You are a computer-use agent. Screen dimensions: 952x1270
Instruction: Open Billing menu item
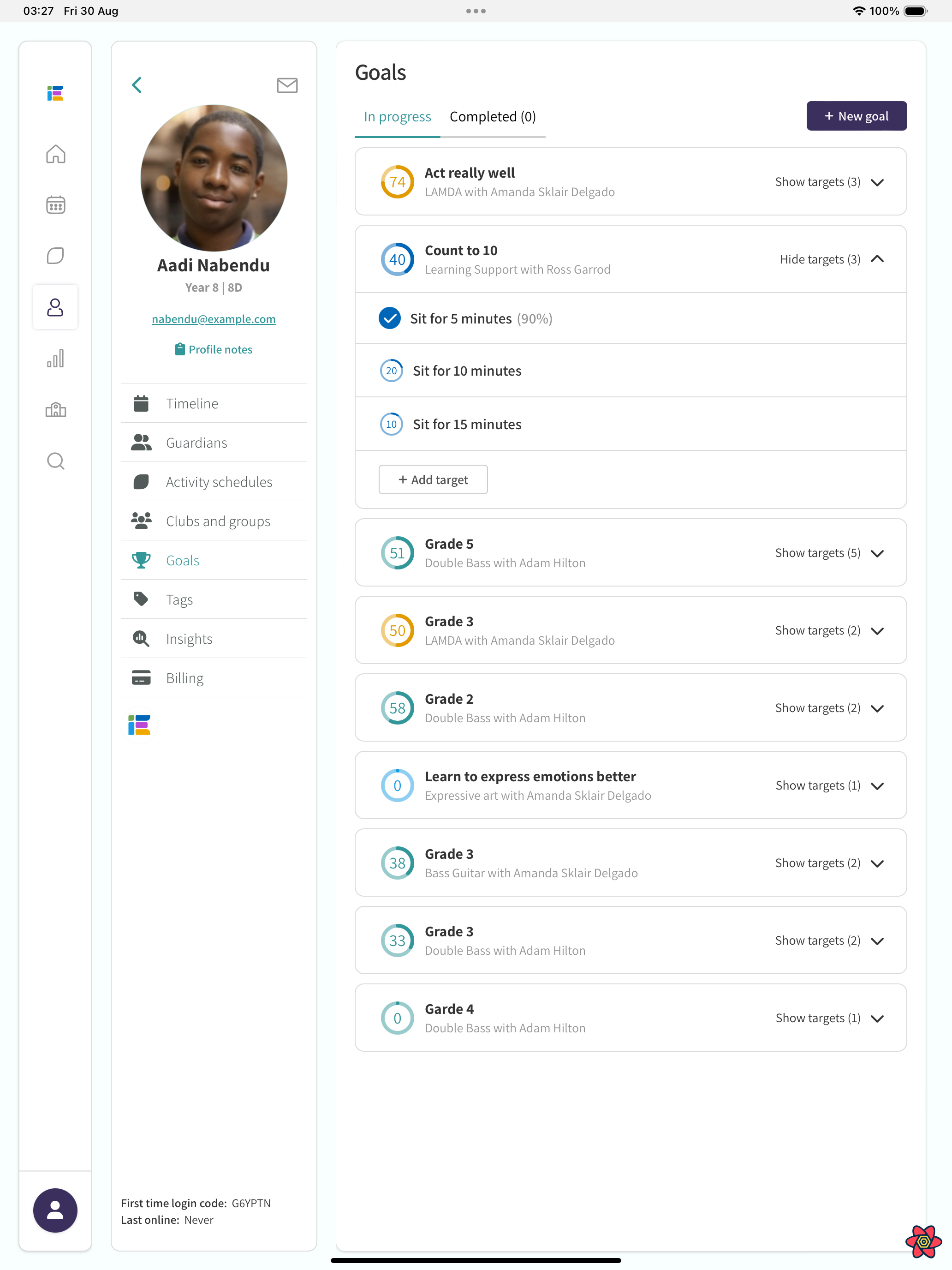(214, 677)
